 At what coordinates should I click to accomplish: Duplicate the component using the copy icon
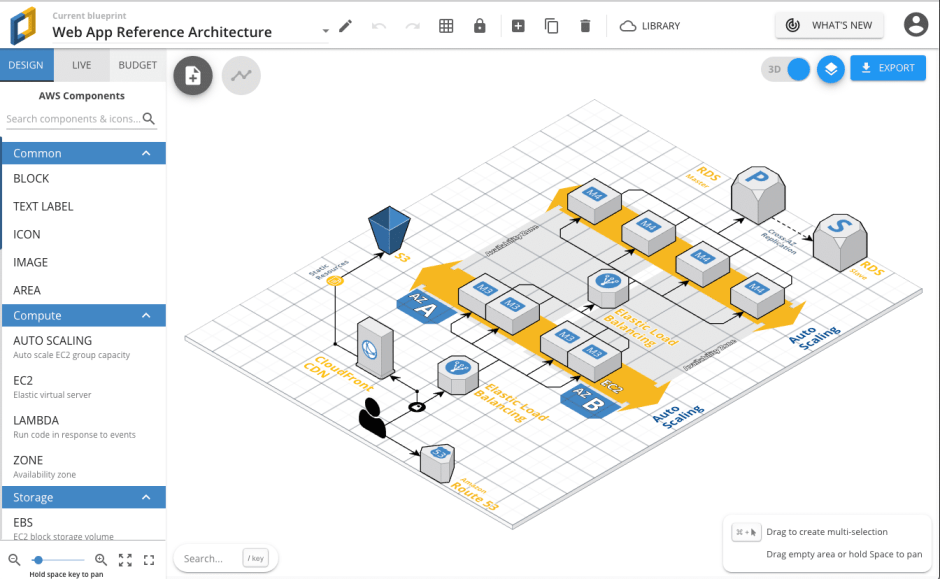[x=551, y=26]
